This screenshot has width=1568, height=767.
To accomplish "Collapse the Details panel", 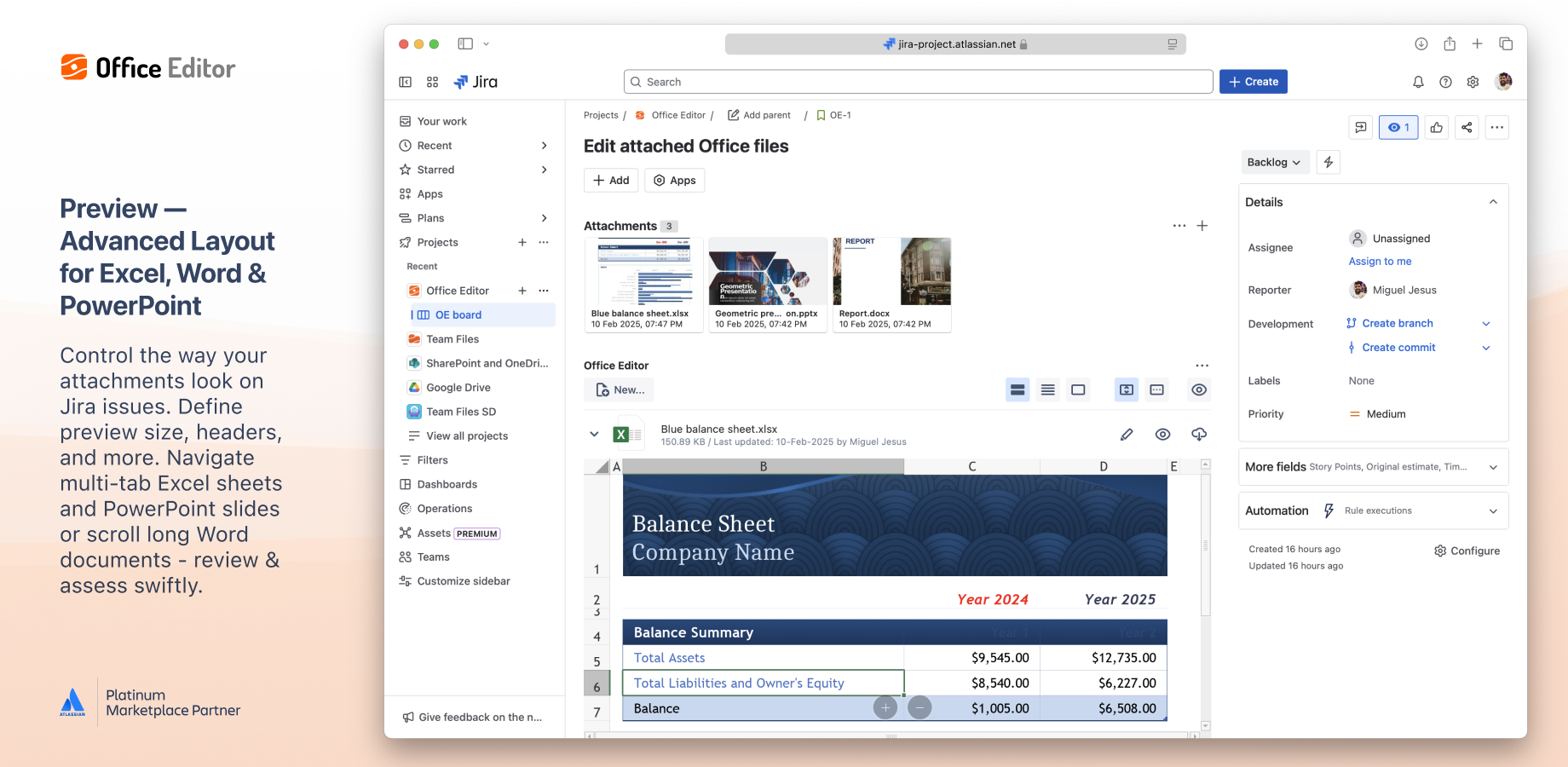I will pos(1493,202).
